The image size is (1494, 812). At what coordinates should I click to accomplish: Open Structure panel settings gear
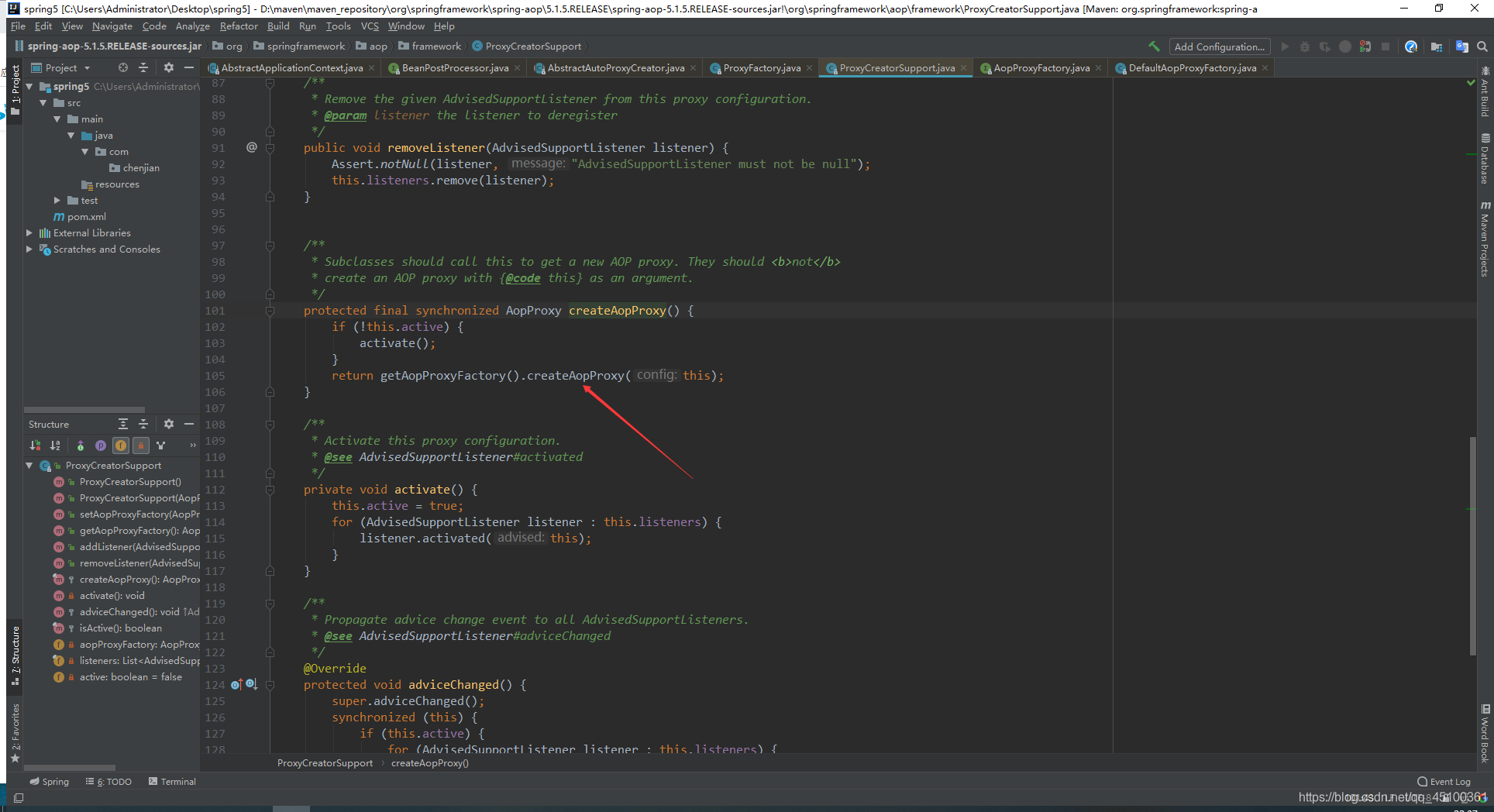pos(169,424)
